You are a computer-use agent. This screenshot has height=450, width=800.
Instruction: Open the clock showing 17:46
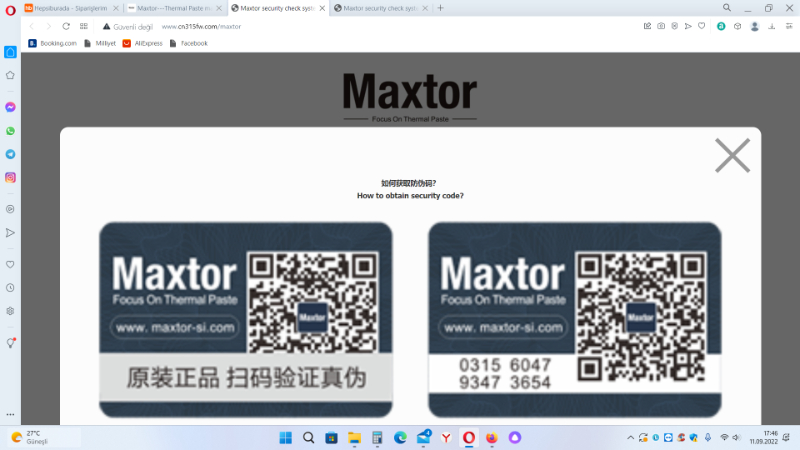[x=764, y=438]
